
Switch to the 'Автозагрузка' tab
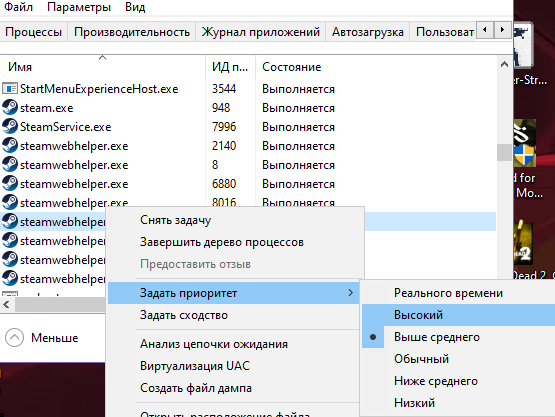point(367,32)
